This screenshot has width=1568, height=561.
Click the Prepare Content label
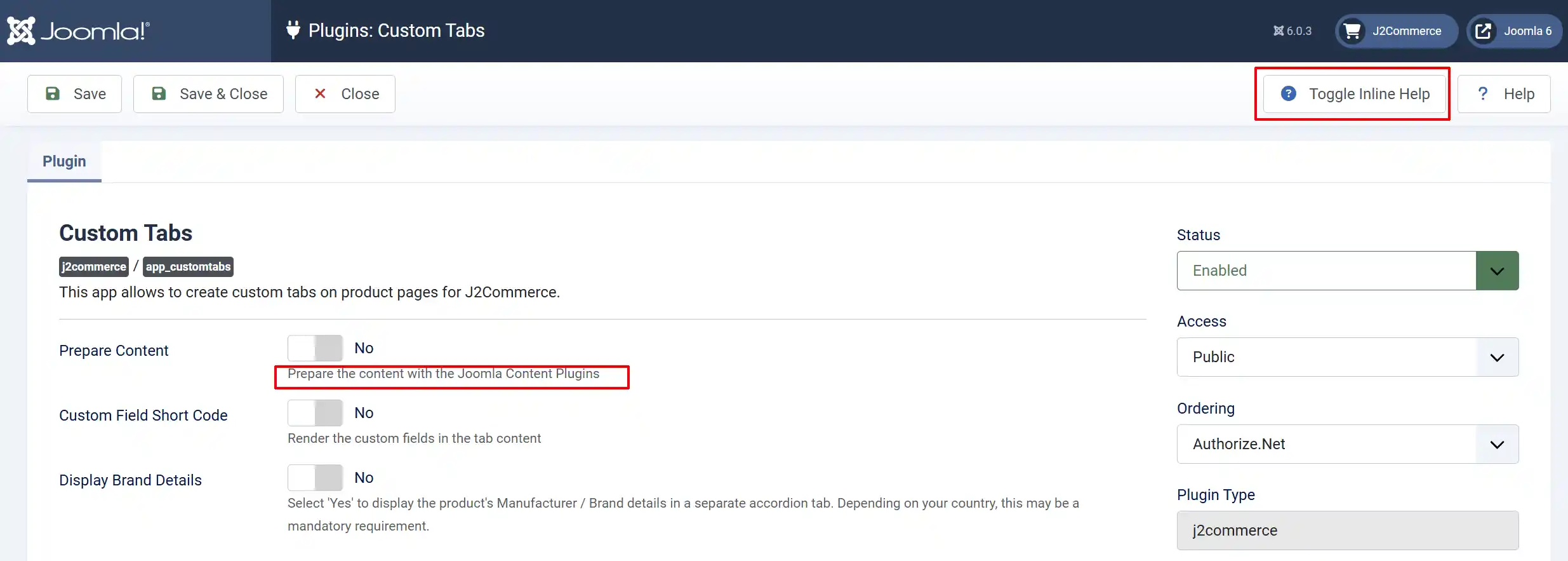[x=114, y=351]
